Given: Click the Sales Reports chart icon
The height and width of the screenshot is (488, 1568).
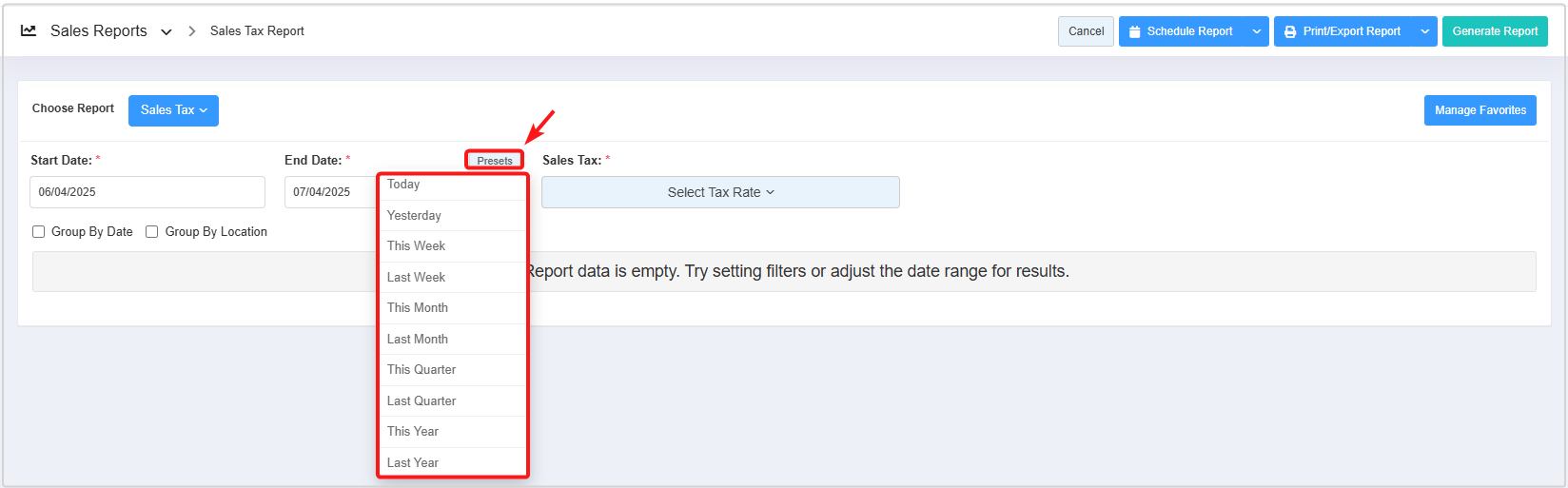Looking at the screenshot, I should click(29, 30).
